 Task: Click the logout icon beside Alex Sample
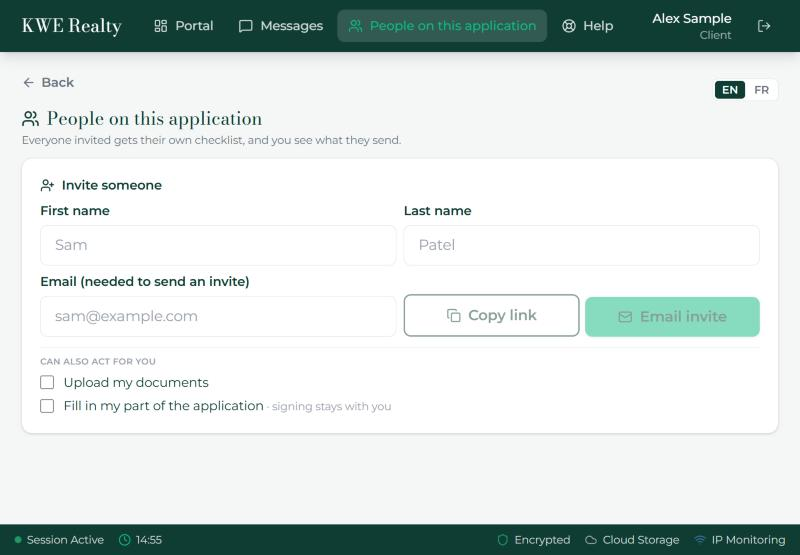coord(764,26)
